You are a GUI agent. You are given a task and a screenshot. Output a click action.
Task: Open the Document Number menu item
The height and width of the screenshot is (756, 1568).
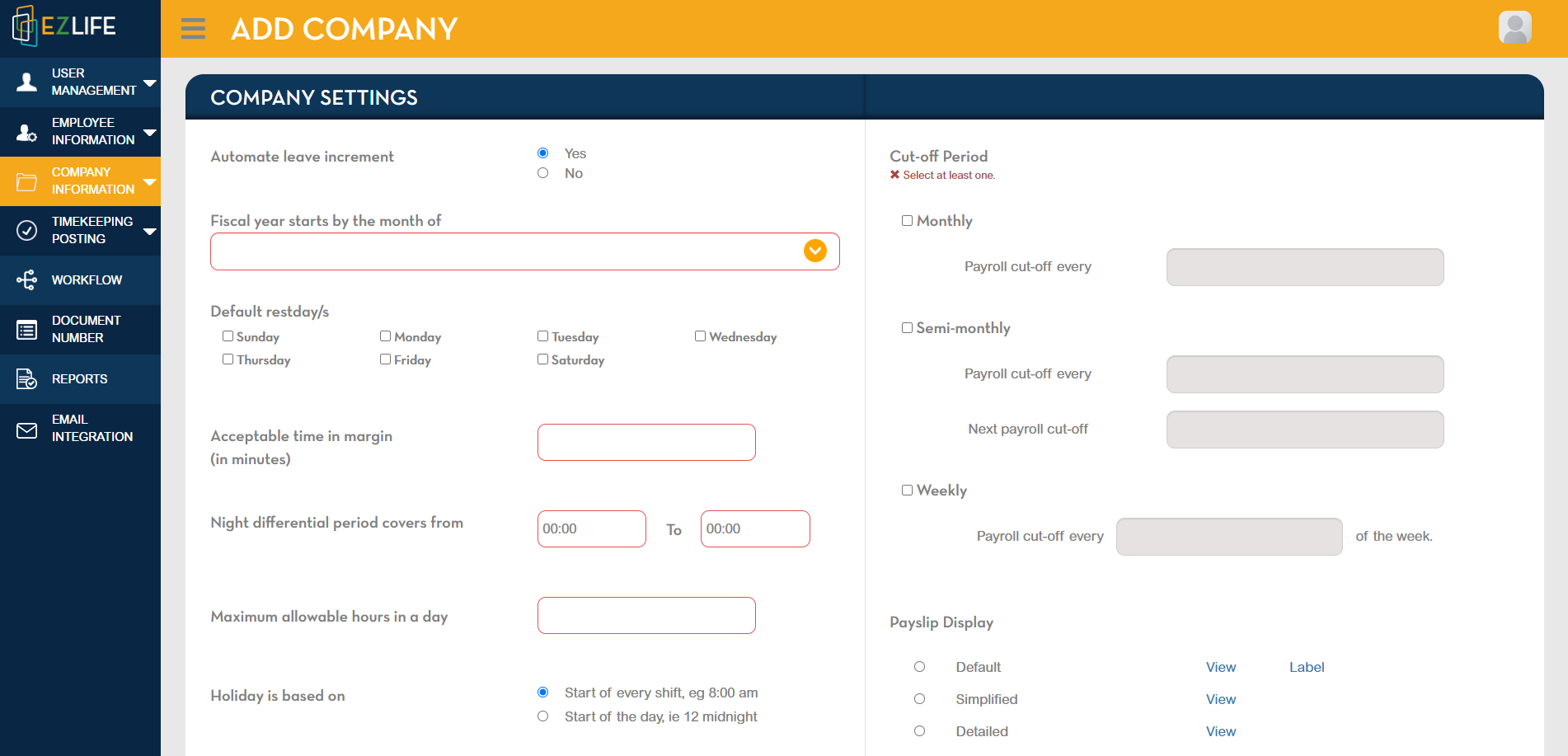80,330
